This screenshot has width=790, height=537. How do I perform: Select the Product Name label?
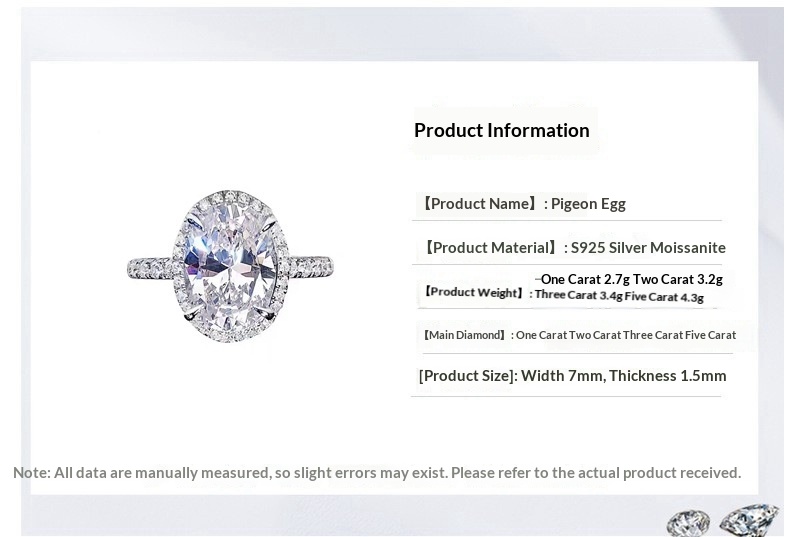[479, 204]
